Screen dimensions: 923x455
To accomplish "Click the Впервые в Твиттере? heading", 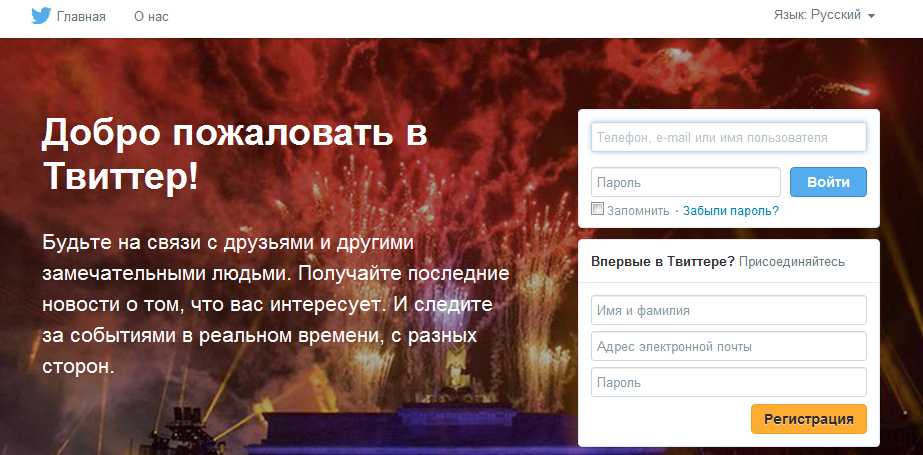I will (x=663, y=262).
